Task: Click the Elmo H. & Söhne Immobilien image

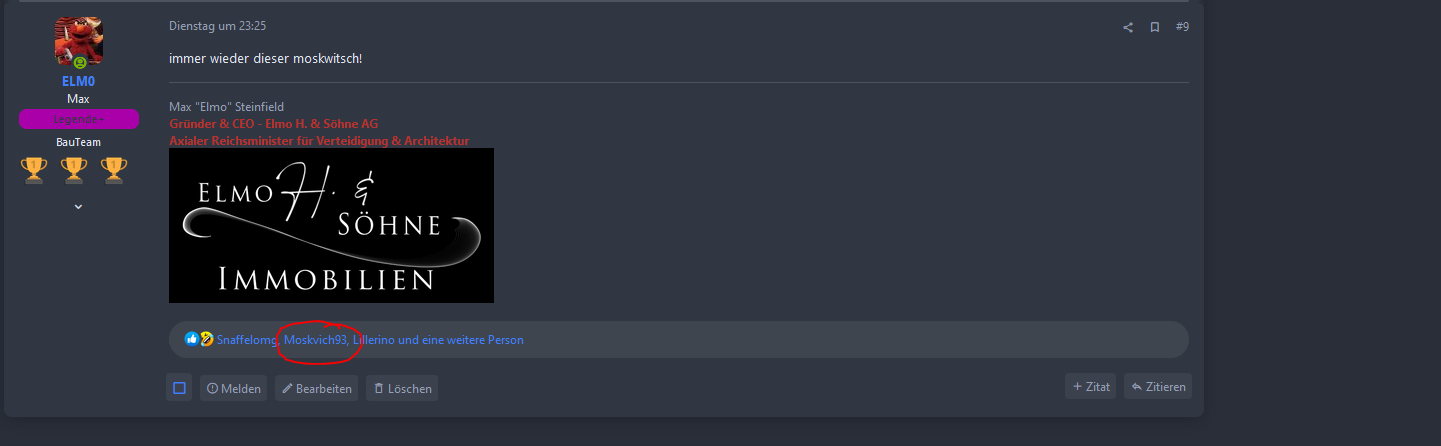Action: tap(331, 225)
